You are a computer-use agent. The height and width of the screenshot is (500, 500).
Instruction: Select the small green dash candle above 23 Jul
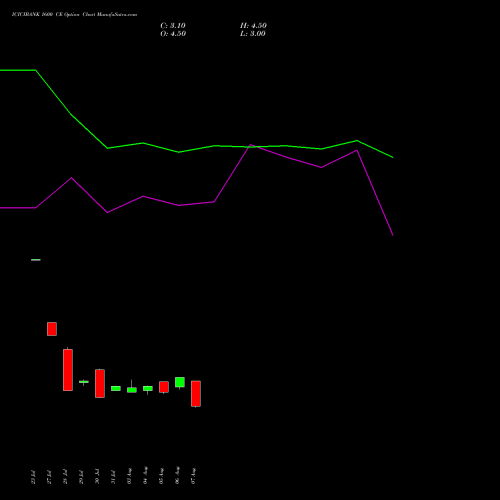pos(36,260)
